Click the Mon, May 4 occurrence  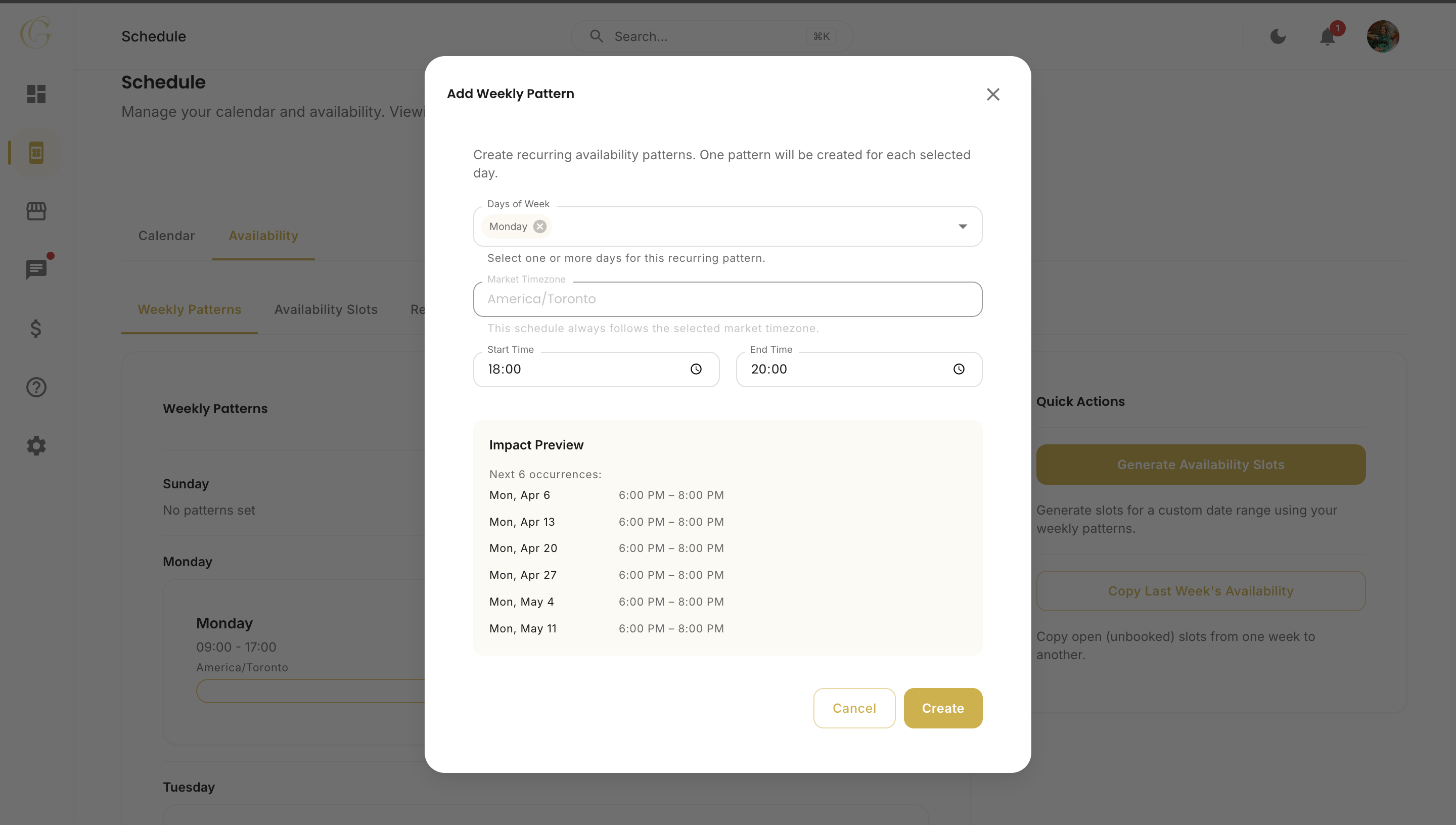click(521, 602)
